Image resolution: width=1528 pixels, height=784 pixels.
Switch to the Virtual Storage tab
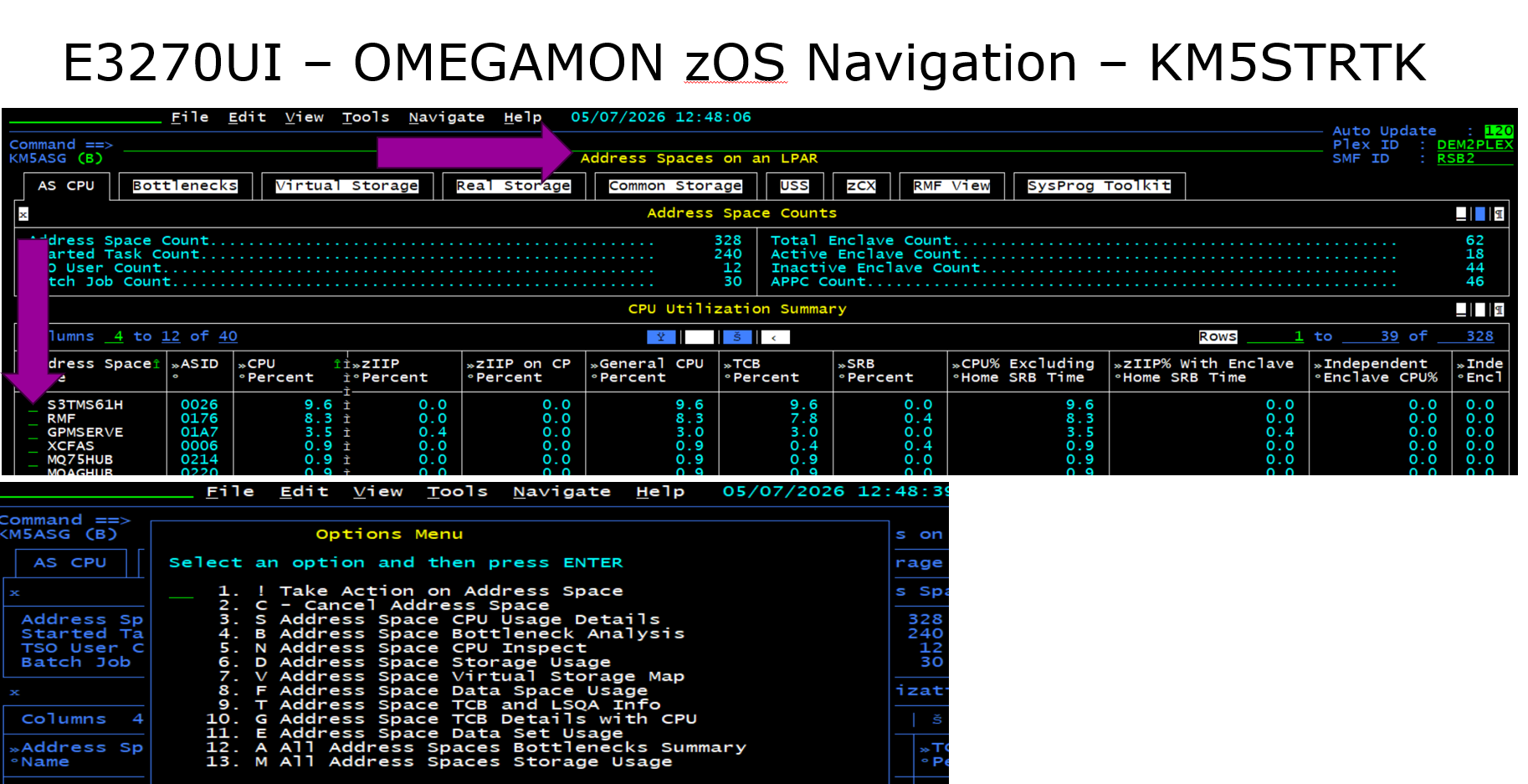pyautogui.click(x=346, y=186)
